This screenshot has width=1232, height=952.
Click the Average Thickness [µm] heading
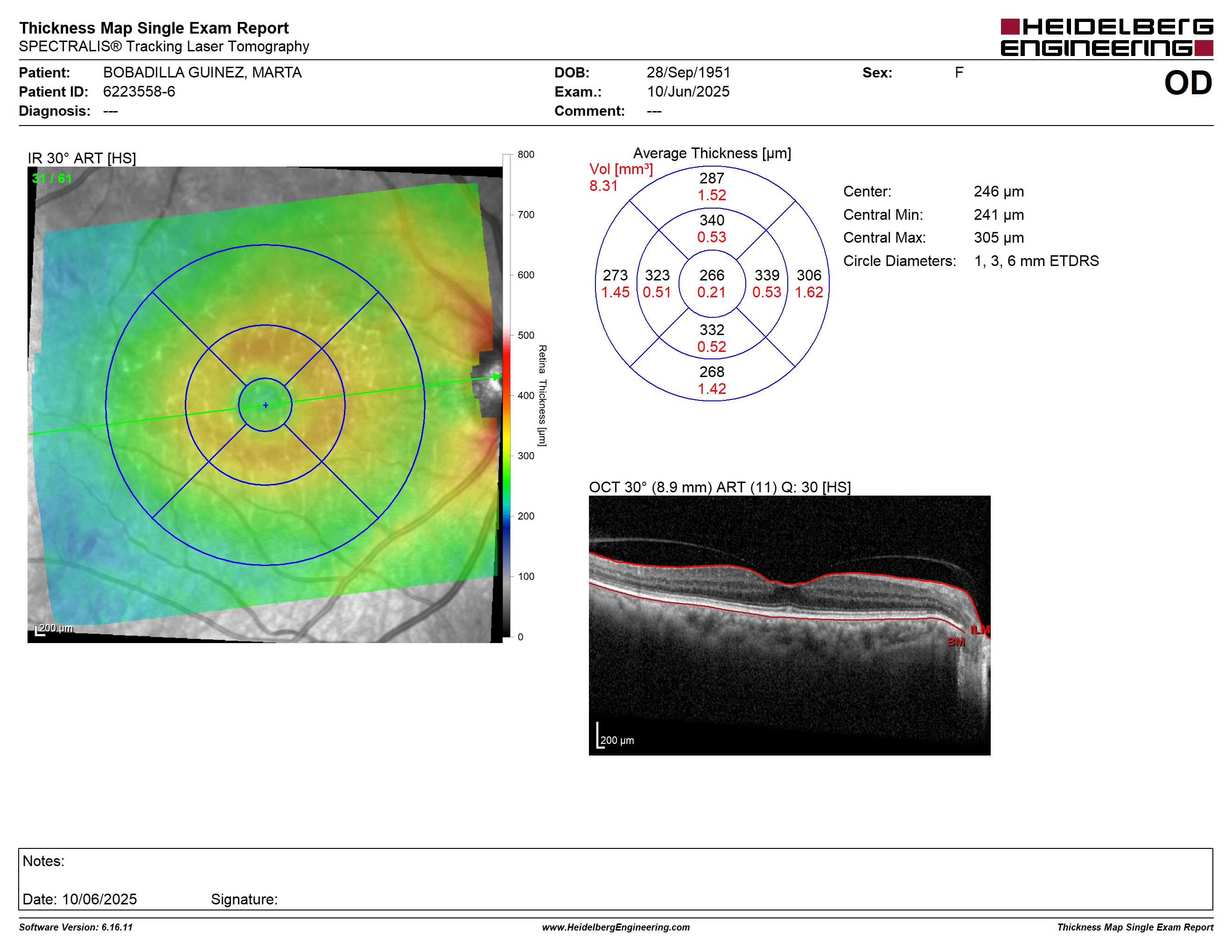point(712,153)
